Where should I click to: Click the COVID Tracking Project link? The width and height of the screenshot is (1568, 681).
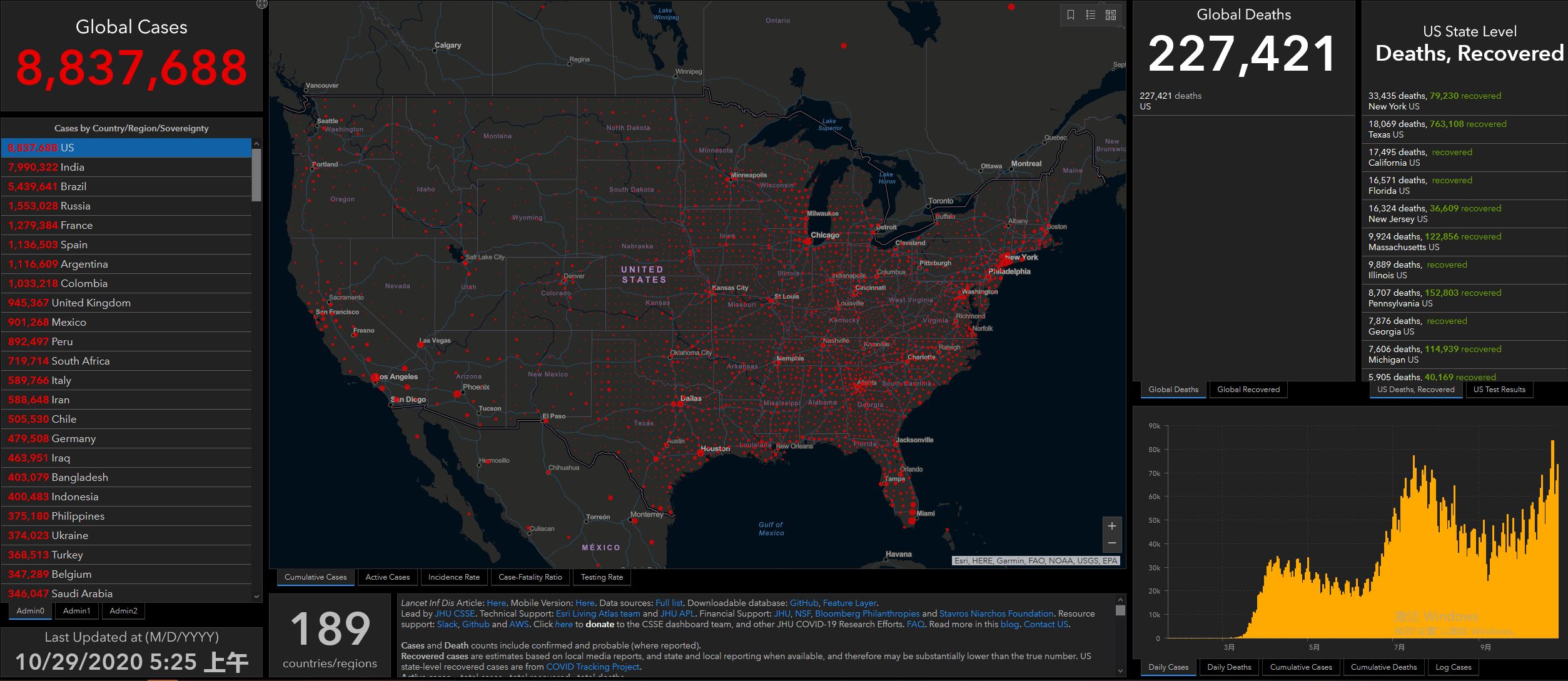592,667
